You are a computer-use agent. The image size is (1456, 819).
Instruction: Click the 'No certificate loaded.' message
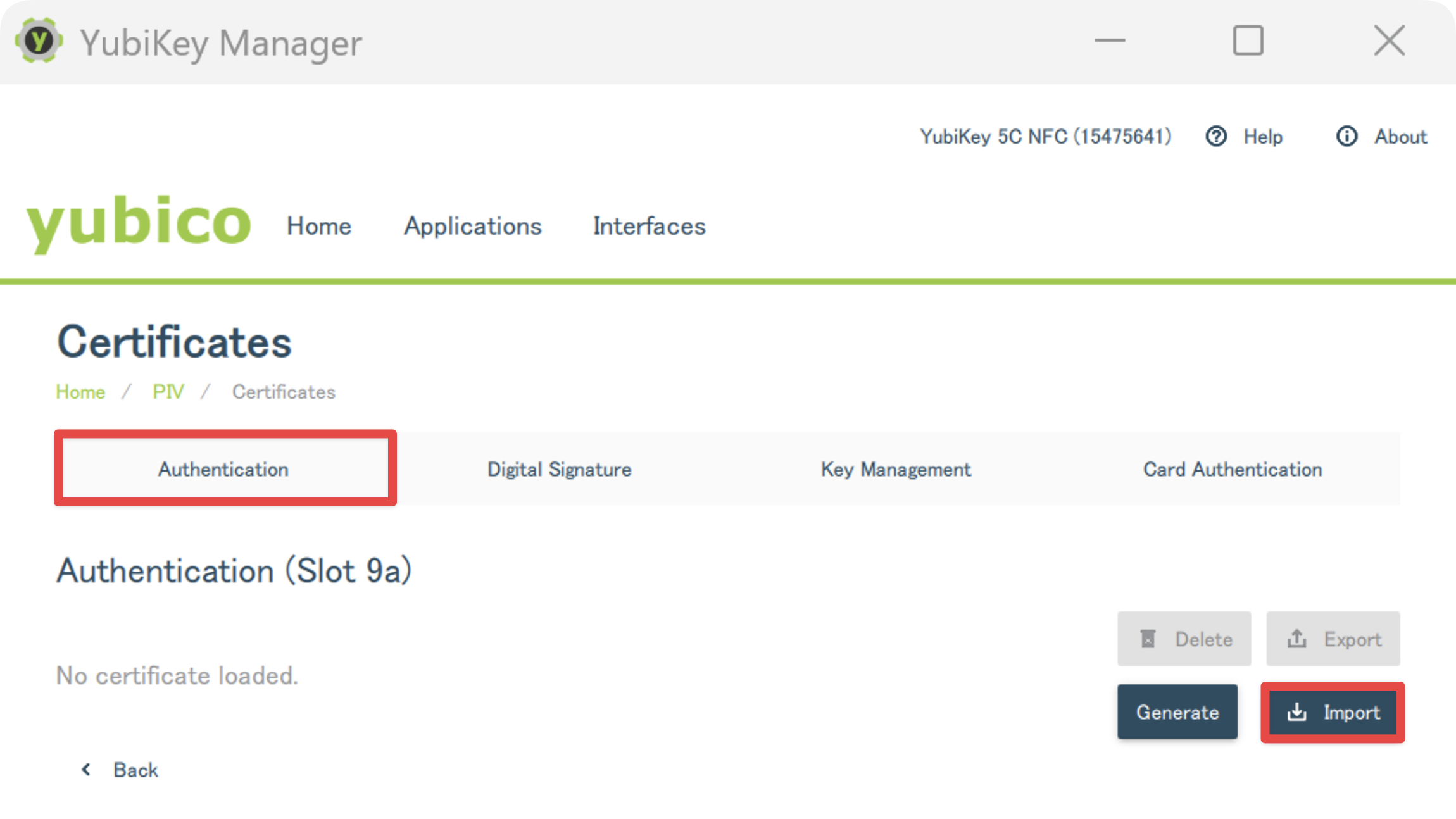(177, 675)
